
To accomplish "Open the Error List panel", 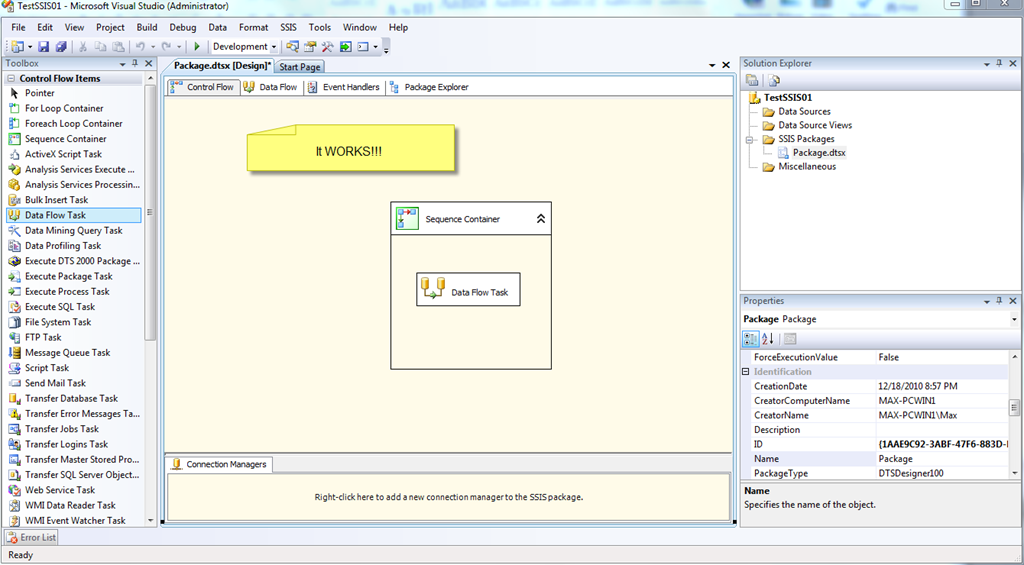I will click(31, 538).
